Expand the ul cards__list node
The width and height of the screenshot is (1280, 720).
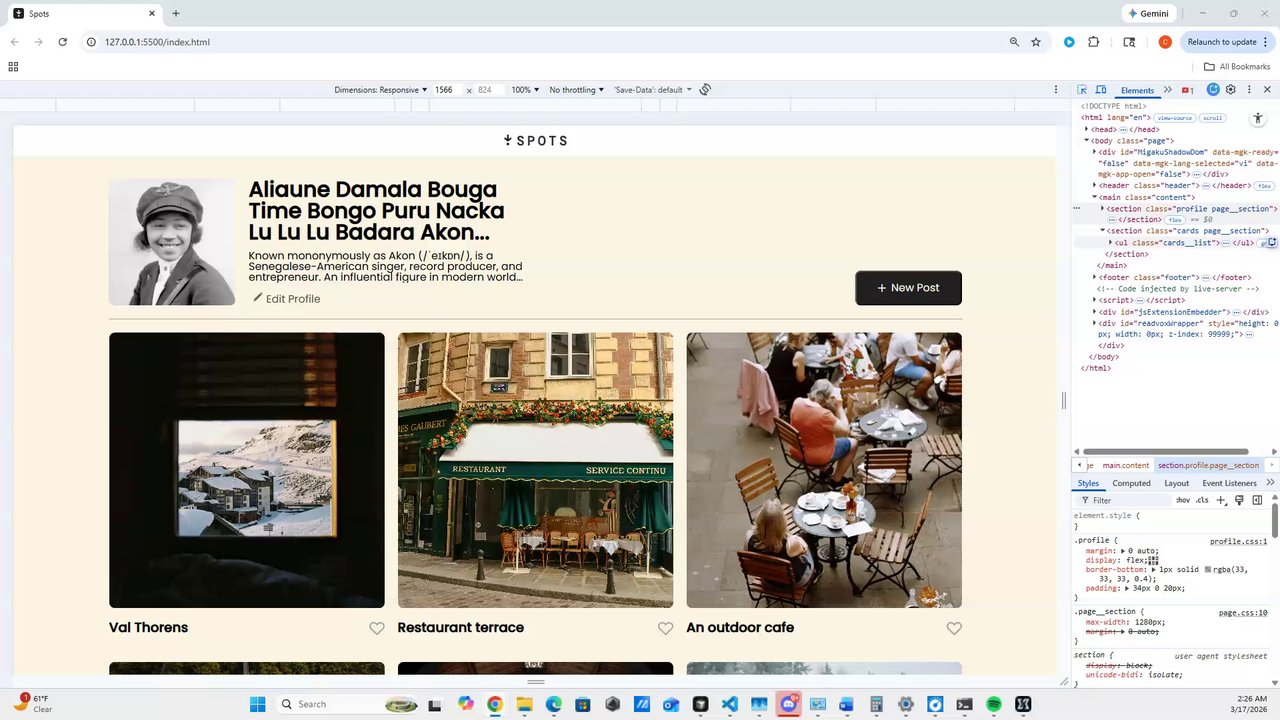pos(1112,243)
